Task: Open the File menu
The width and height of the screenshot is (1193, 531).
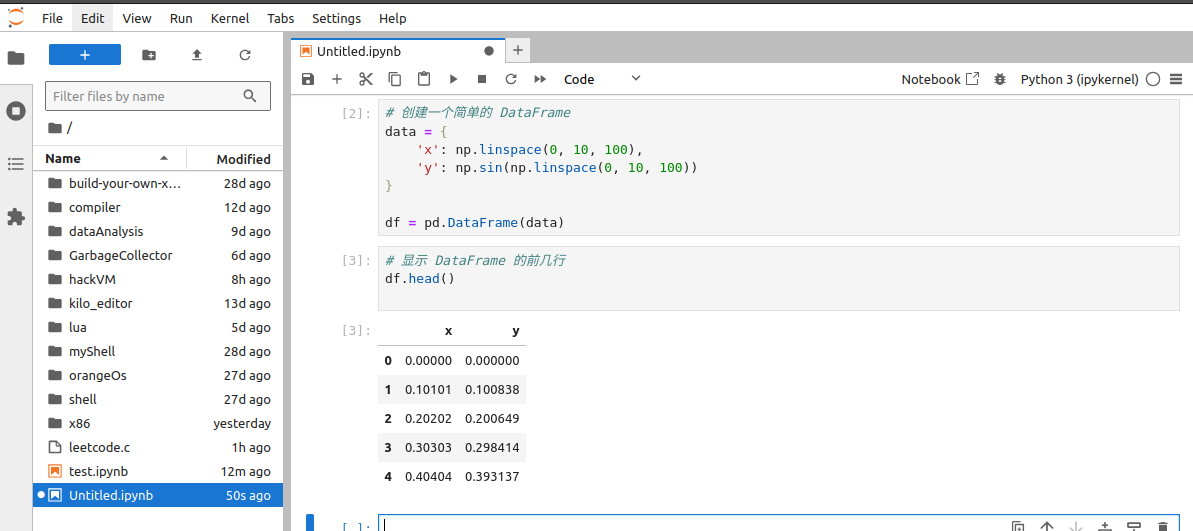Action: point(52,18)
